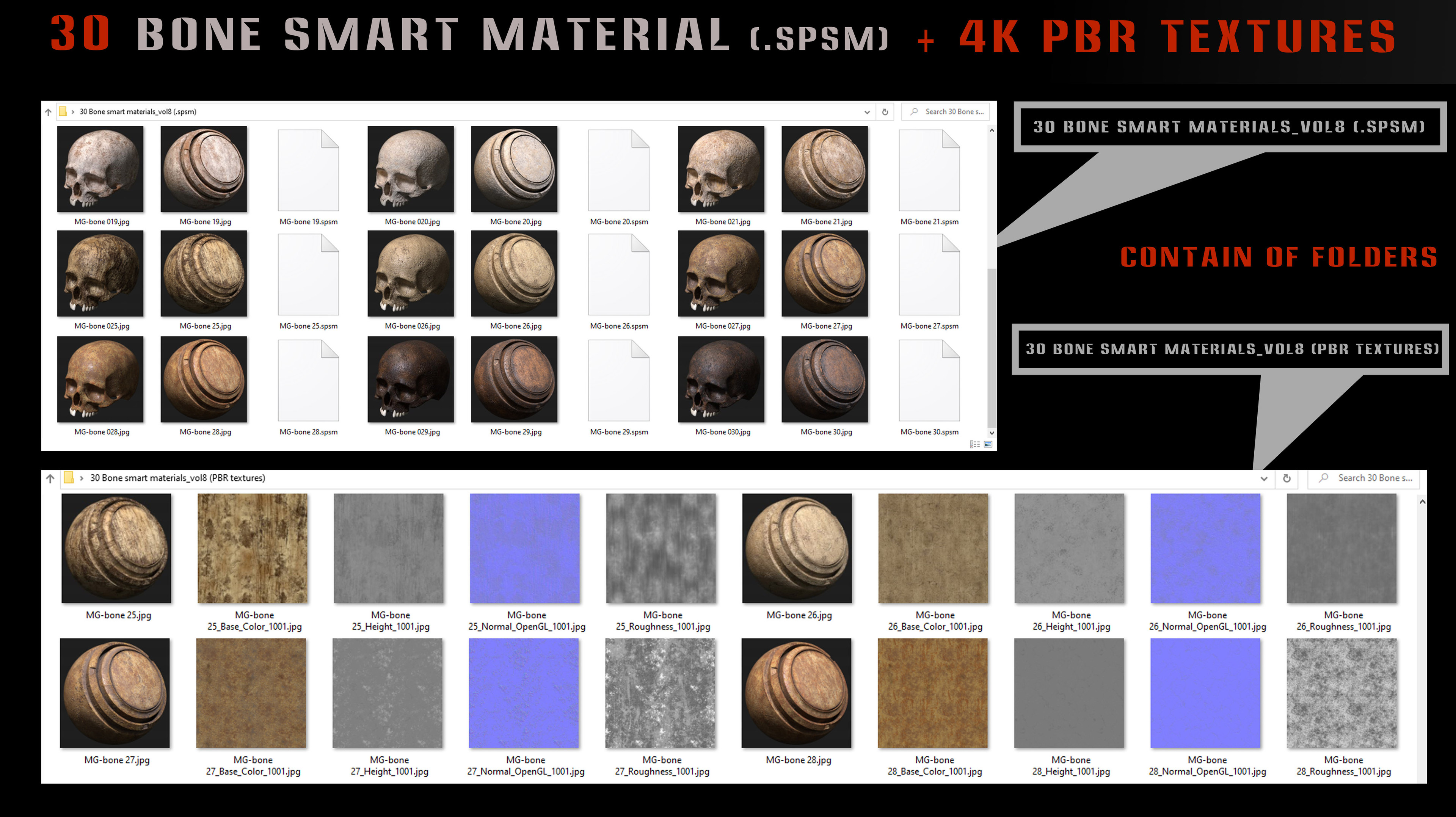The height and width of the screenshot is (817, 1456).
Task: Open the address bar dropdown of the top window
Action: coord(867,111)
